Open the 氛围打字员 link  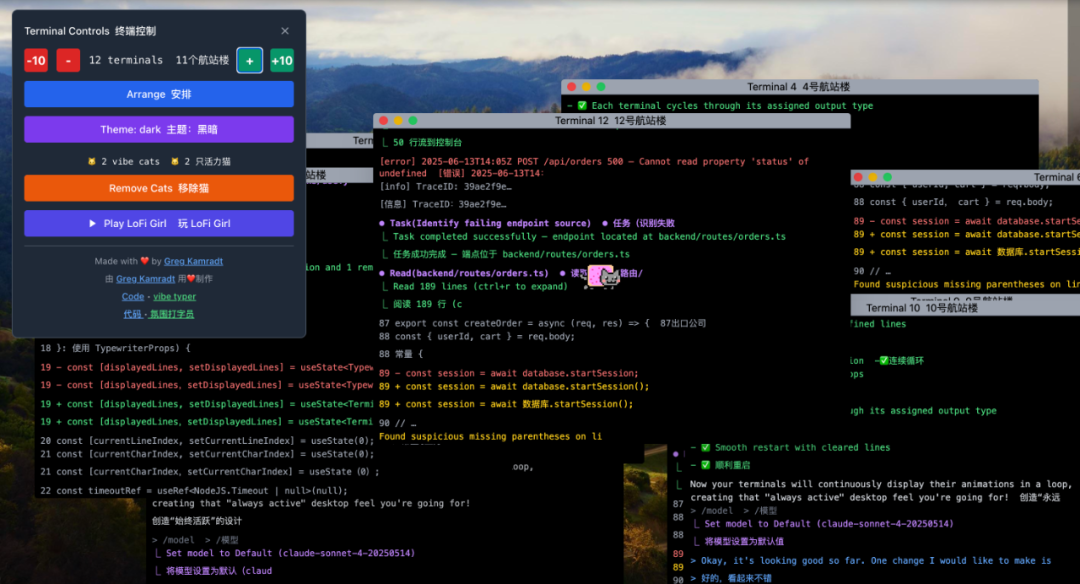point(172,314)
